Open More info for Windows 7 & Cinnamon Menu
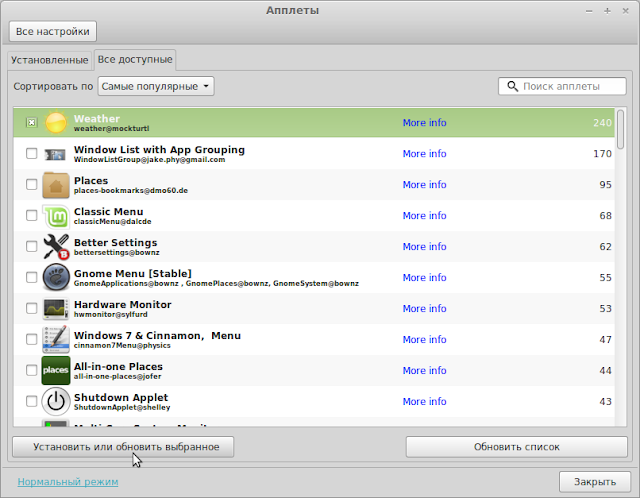640x498 pixels. point(424,340)
